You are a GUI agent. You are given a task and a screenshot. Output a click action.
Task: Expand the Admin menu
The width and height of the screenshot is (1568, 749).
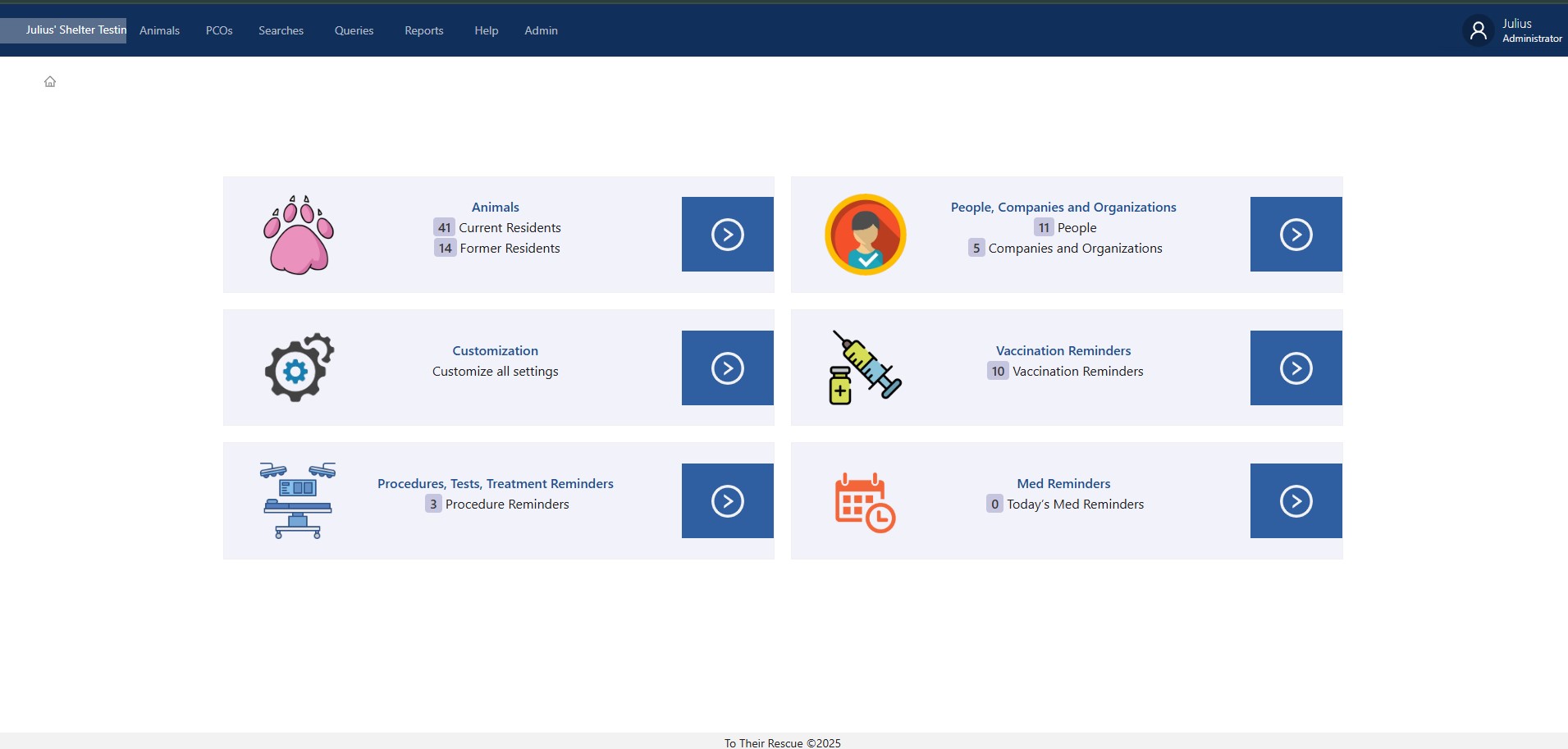pyautogui.click(x=541, y=30)
